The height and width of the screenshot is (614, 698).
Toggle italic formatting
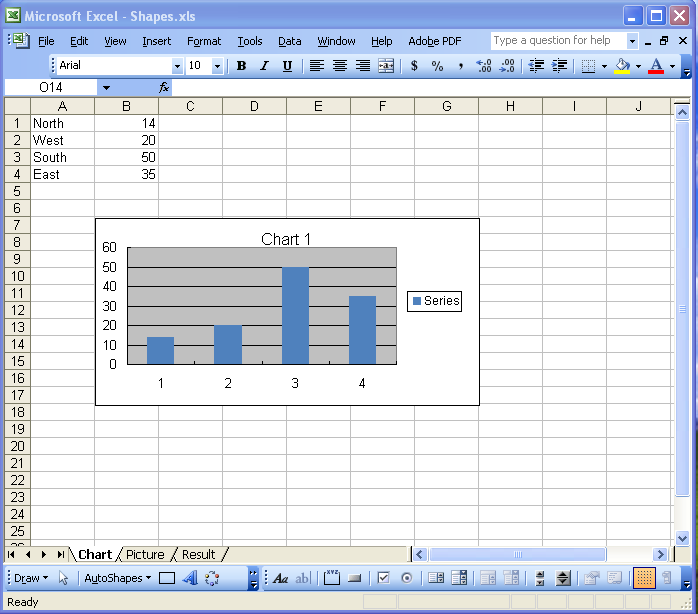[x=264, y=66]
